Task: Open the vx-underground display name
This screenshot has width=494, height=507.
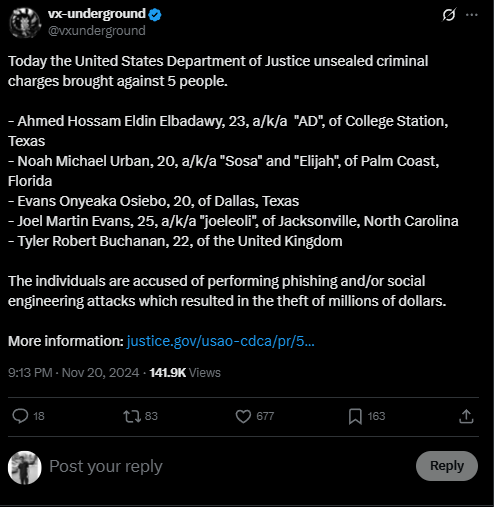Action: 97,14
